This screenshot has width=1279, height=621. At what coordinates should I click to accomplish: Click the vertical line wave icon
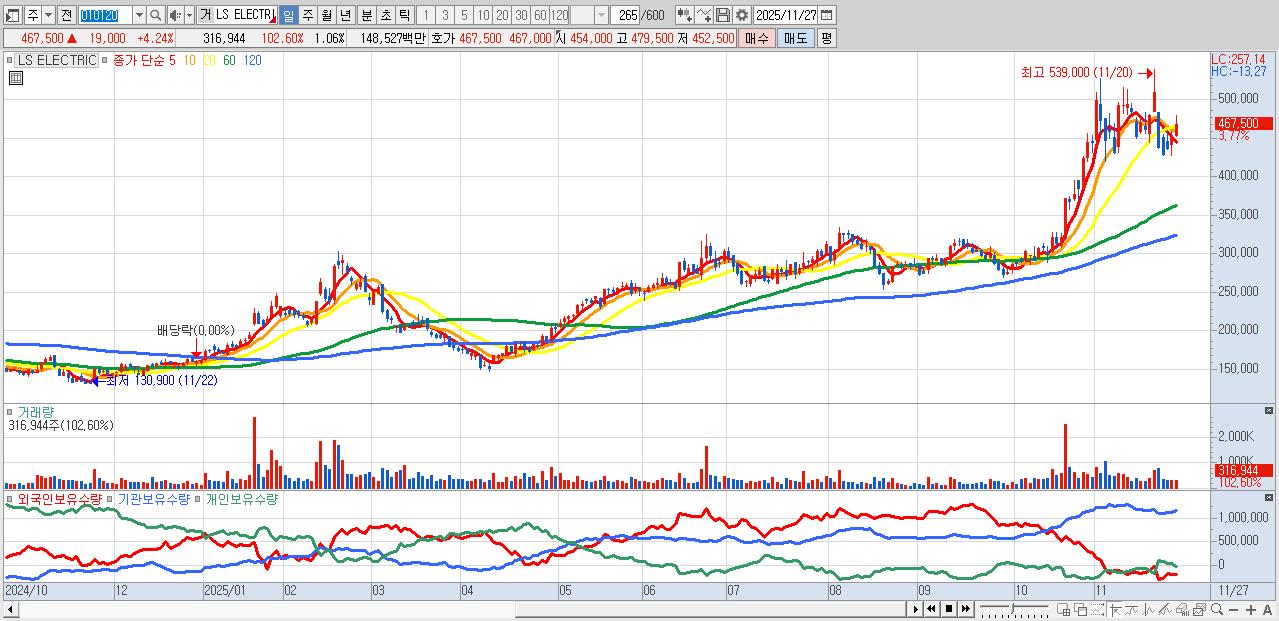tap(1148, 609)
